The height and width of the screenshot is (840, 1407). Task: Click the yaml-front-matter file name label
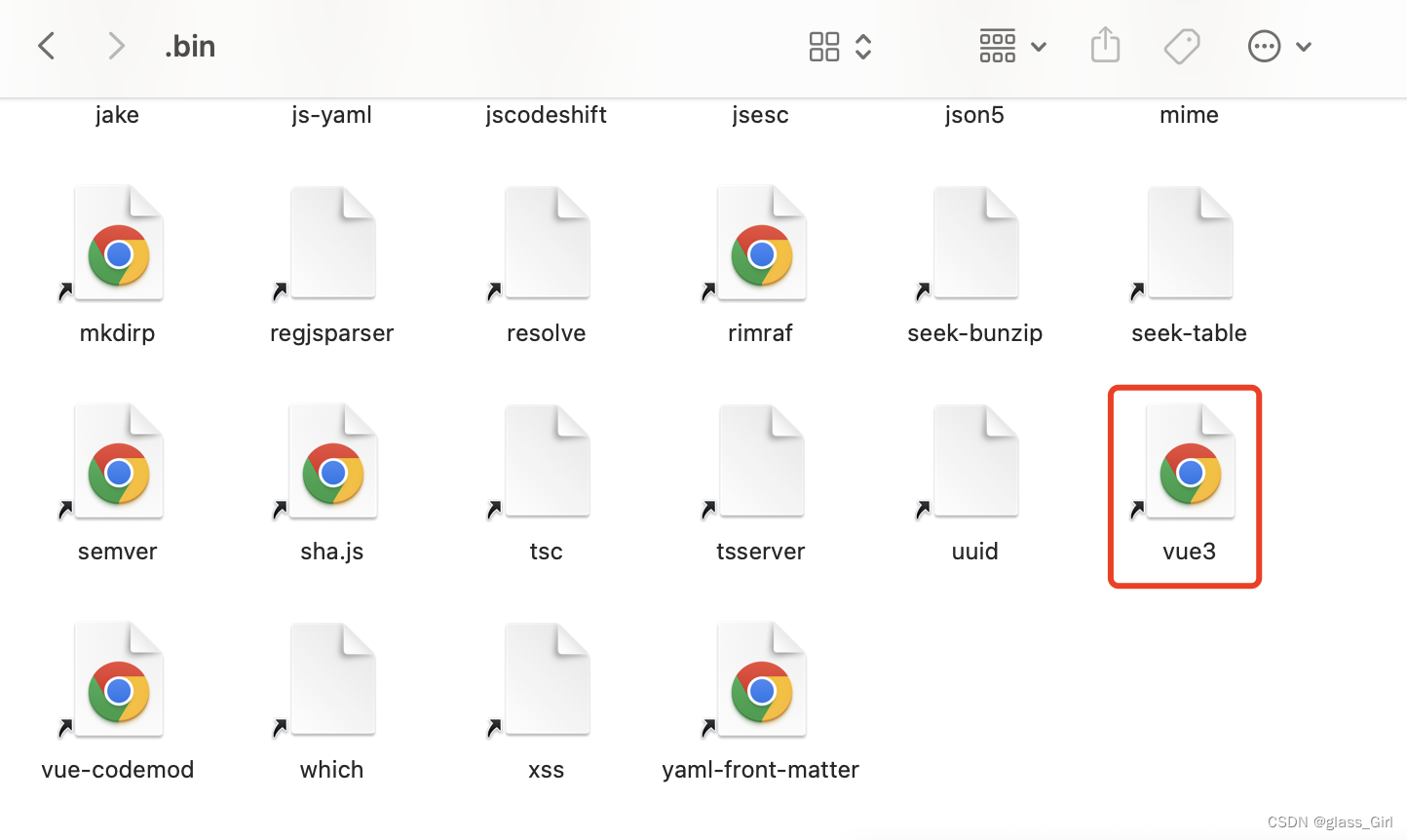pyautogui.click(x=760, y=770)
